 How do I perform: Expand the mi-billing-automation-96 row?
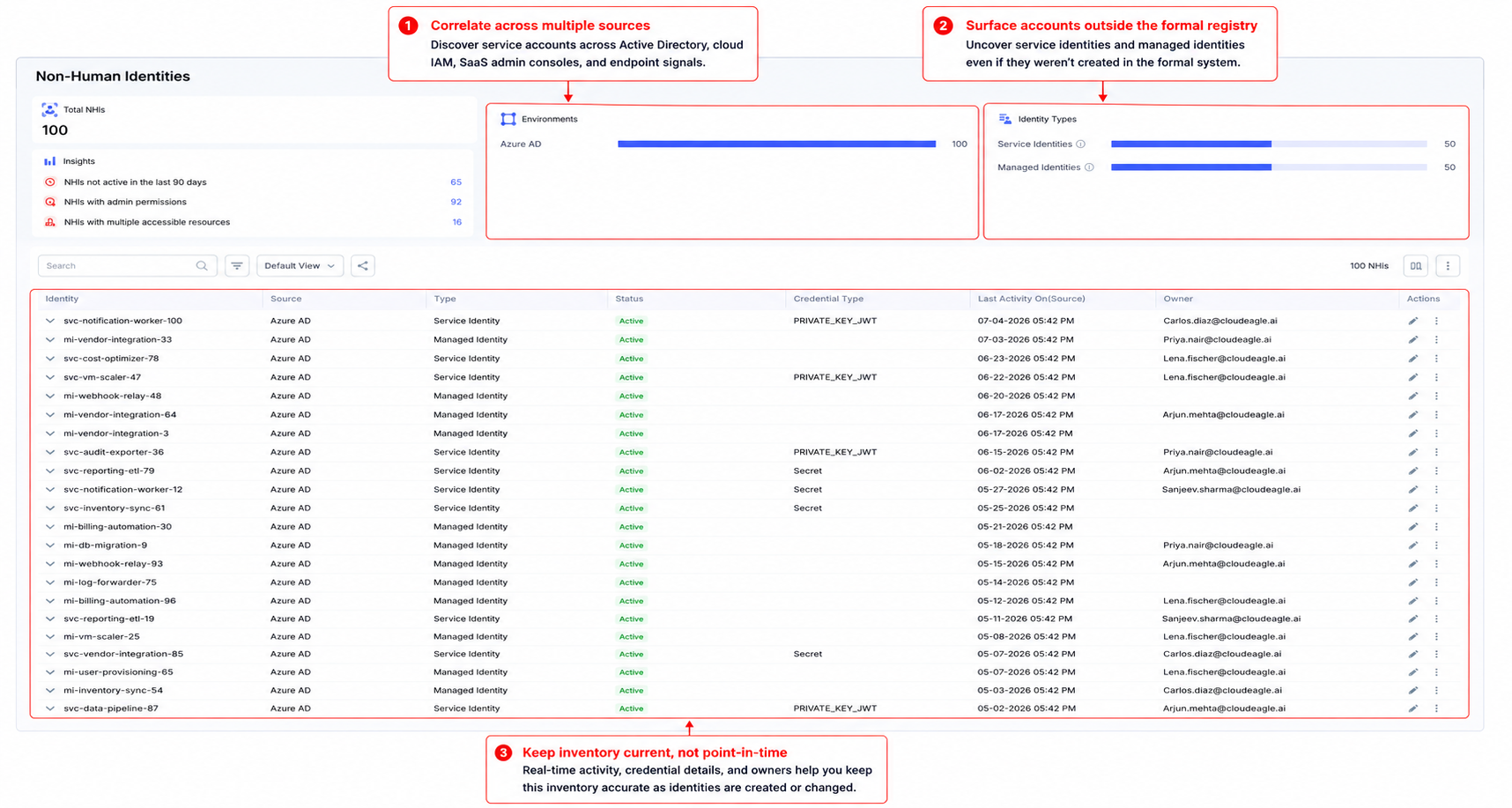(50, 601)
